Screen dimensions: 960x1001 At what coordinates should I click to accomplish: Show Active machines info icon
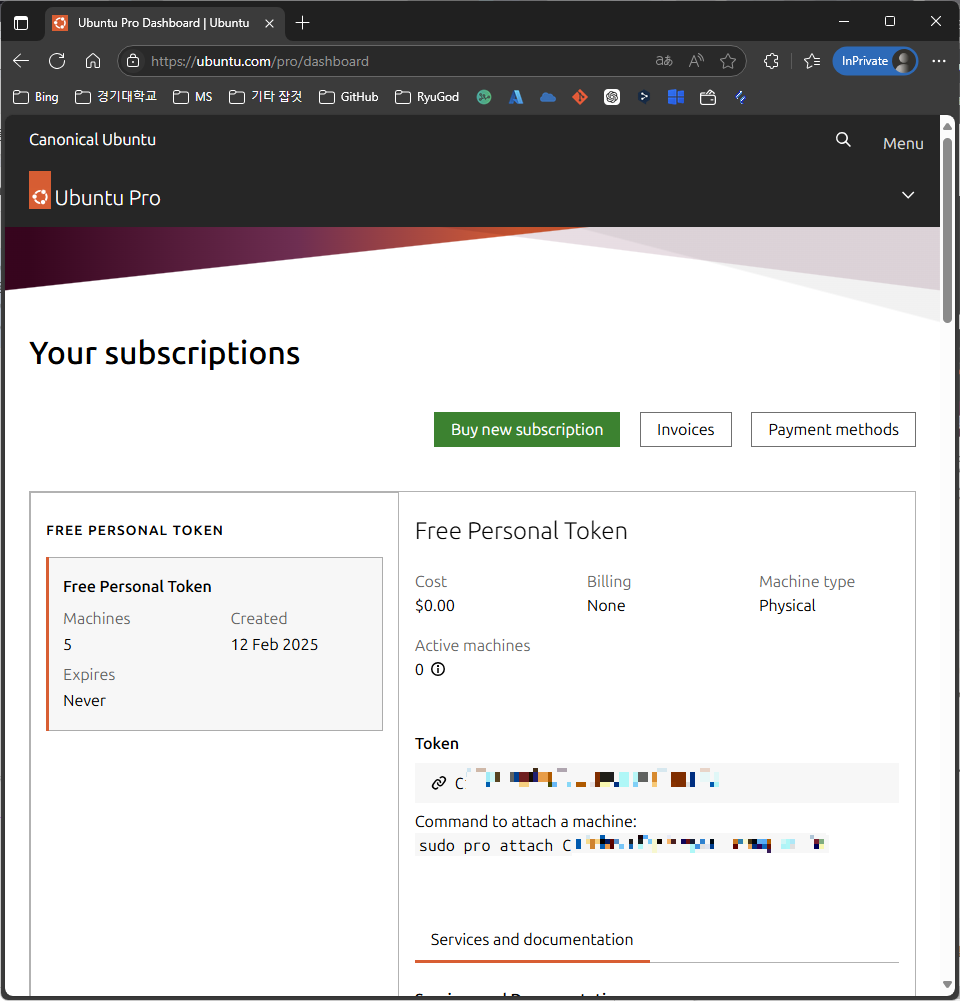pos(438,669)
